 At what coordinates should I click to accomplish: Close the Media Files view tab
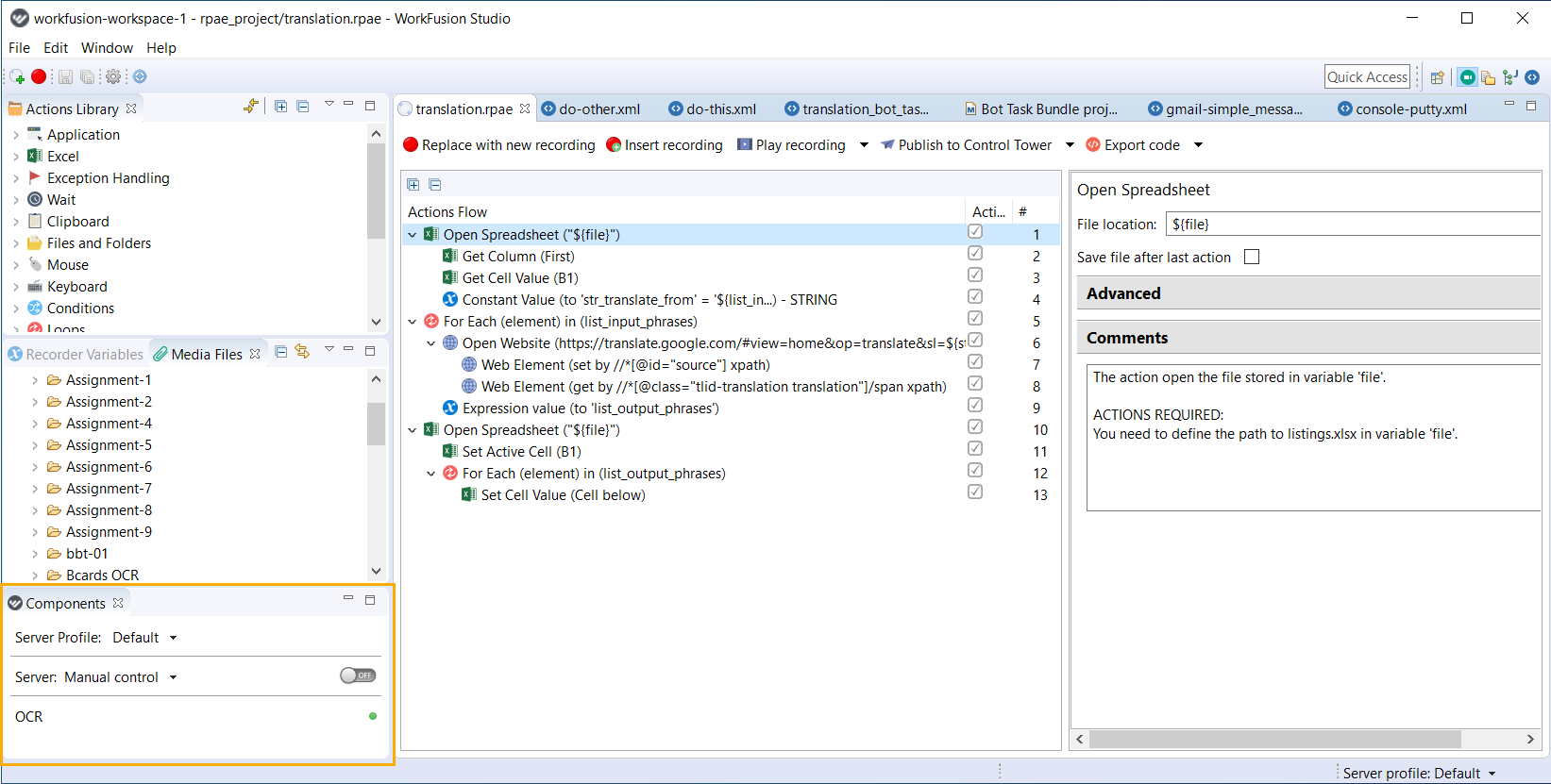(x=255, y=354)
